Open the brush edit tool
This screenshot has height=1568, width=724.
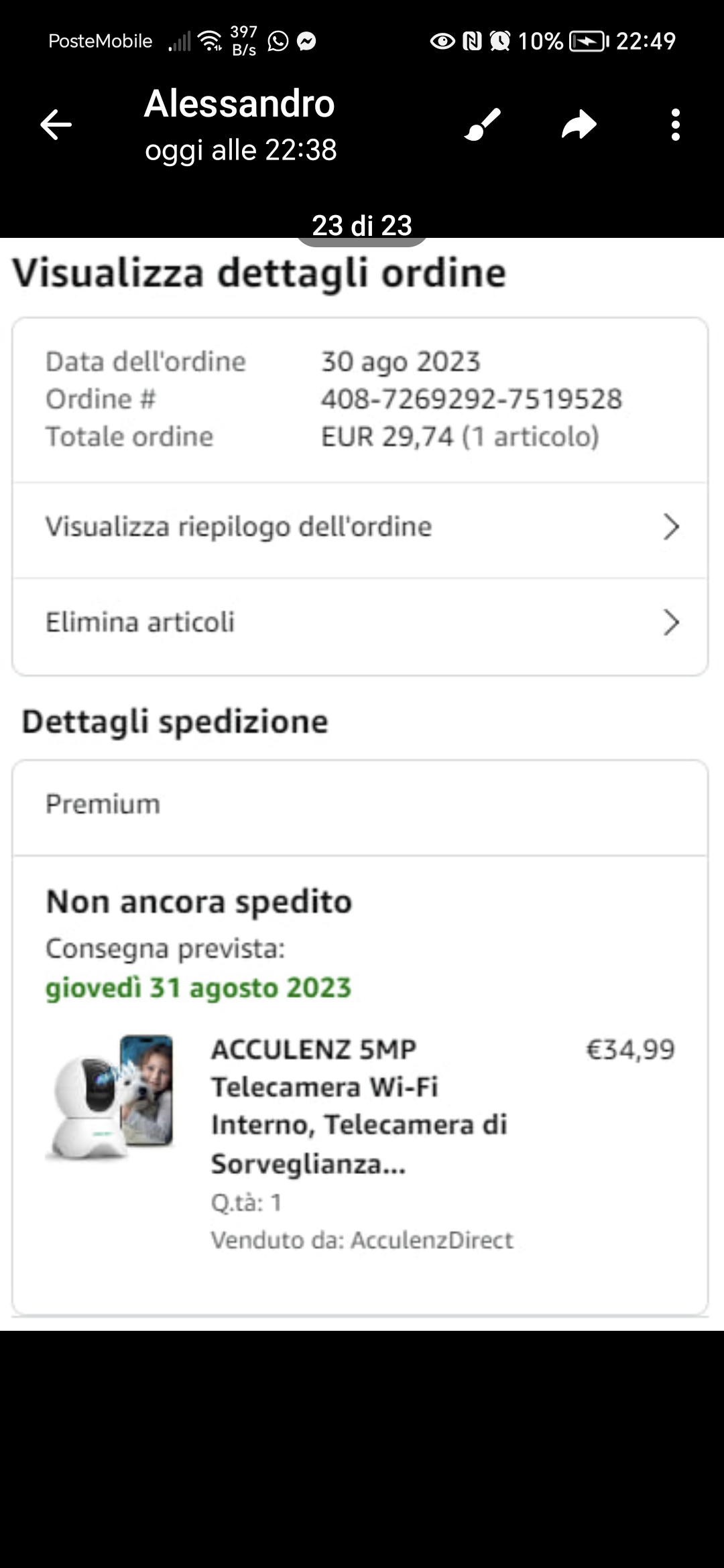483,125
